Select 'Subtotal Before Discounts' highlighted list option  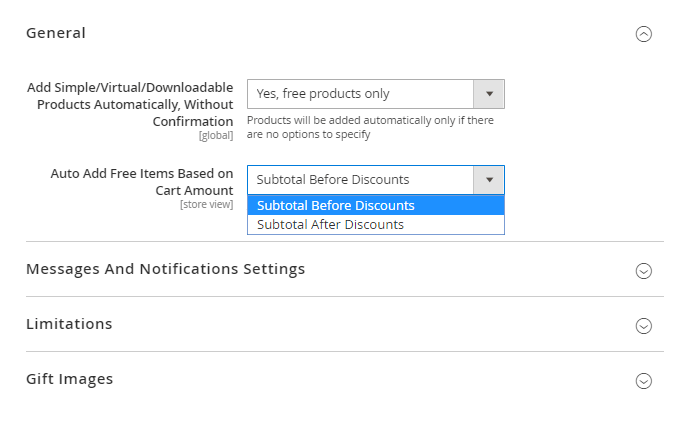click(336, 206)
